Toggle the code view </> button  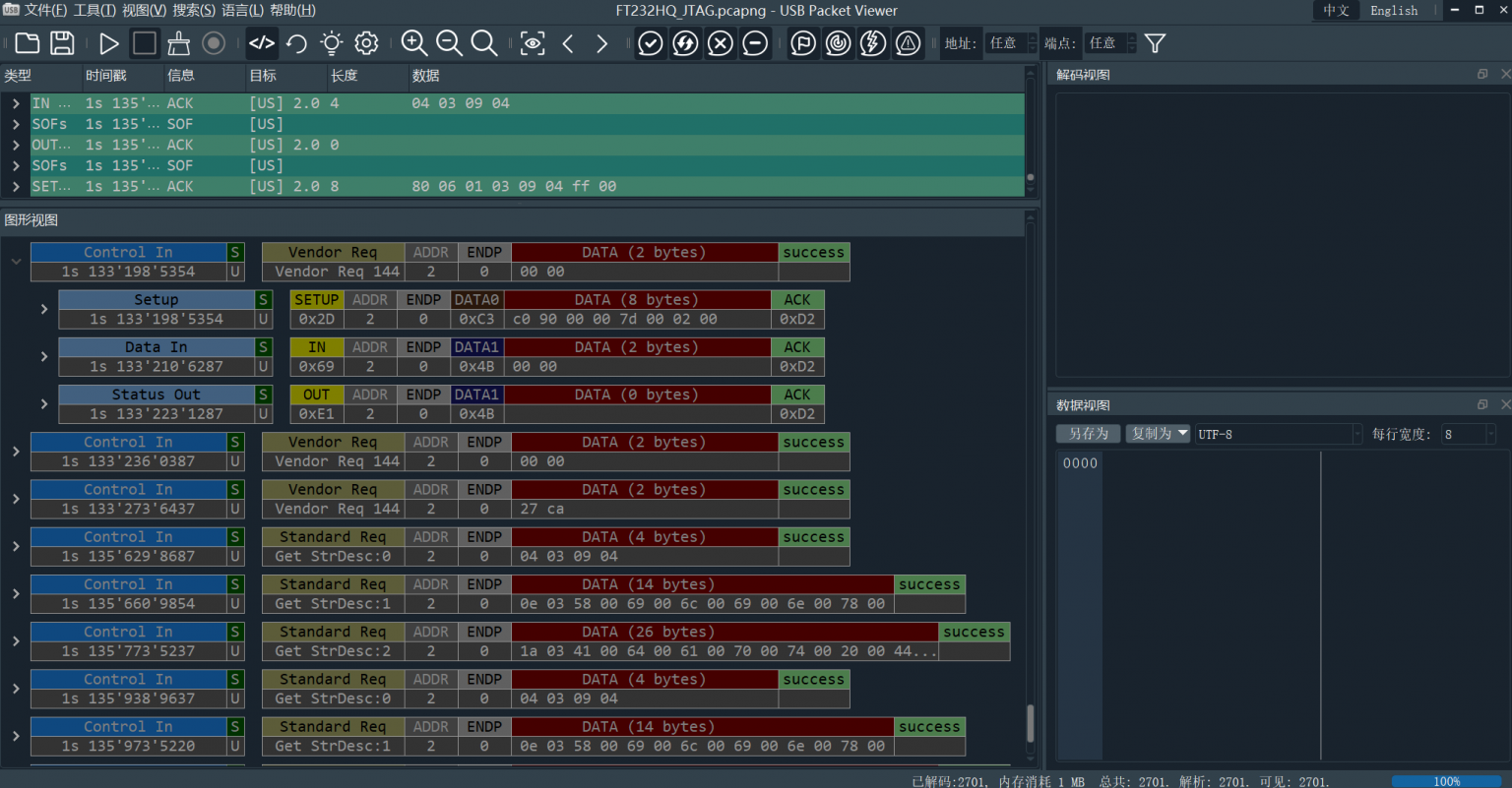[262, 43]
